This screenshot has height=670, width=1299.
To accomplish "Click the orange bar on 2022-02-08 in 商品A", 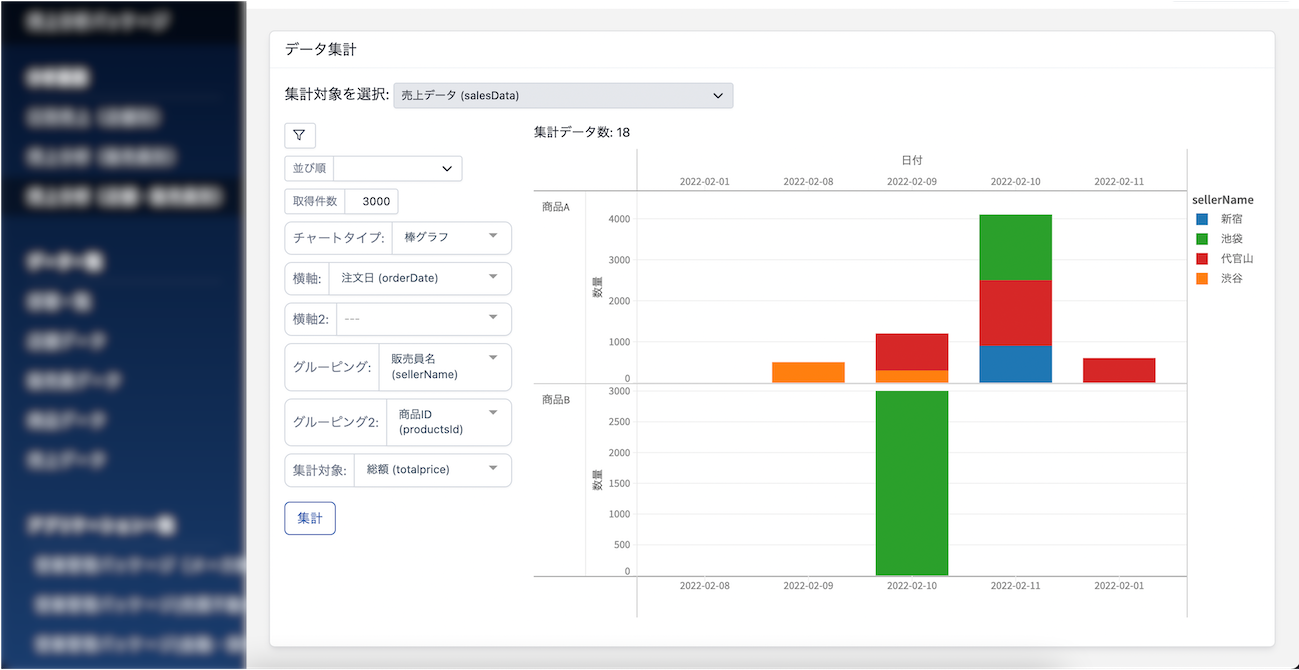I will point(808,372).
